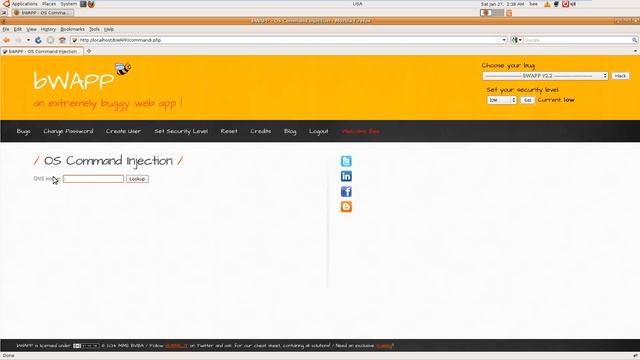Click the Hack button
The height and width of the screenshot is (360, 640).
click(x=620, y=76)
